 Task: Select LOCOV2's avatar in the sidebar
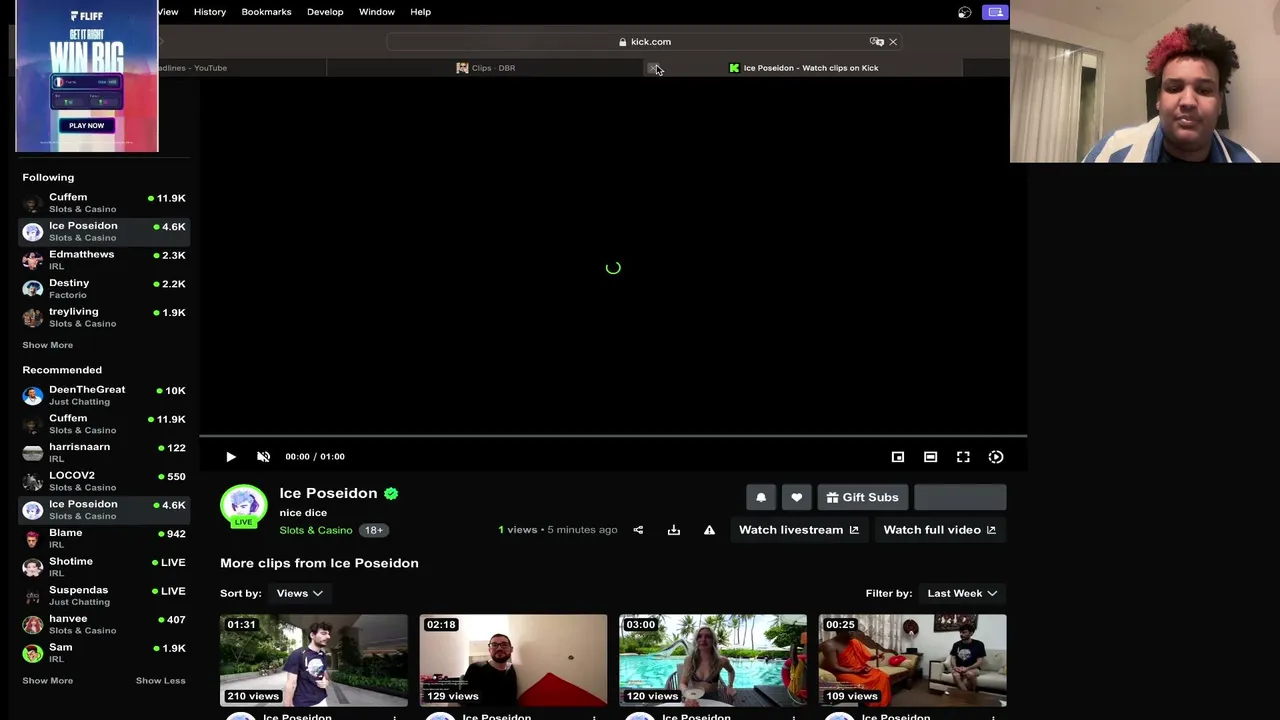pyautogui.click(x=33, y=481)
